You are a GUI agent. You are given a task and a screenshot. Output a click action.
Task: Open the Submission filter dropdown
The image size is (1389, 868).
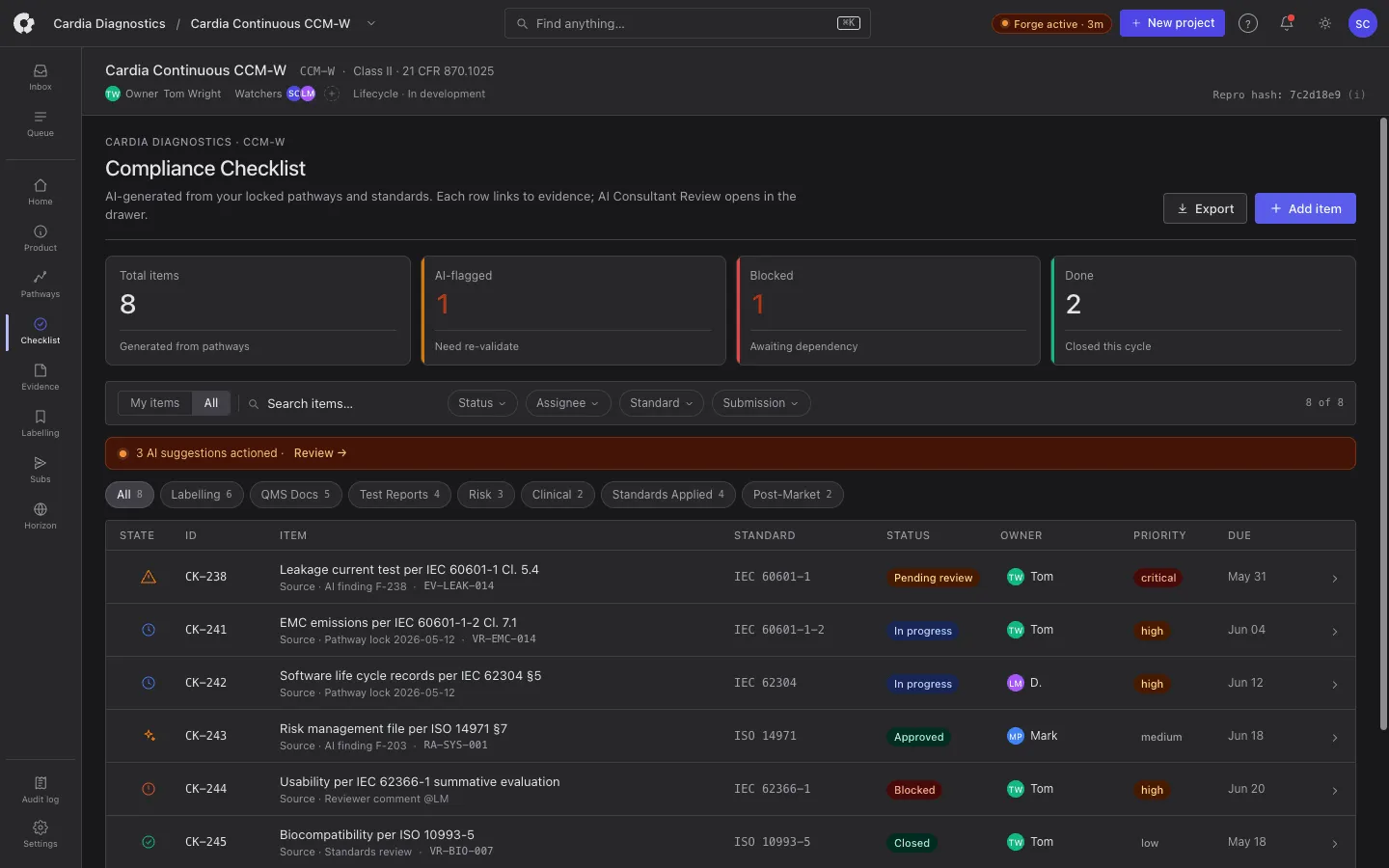[761, 403]
